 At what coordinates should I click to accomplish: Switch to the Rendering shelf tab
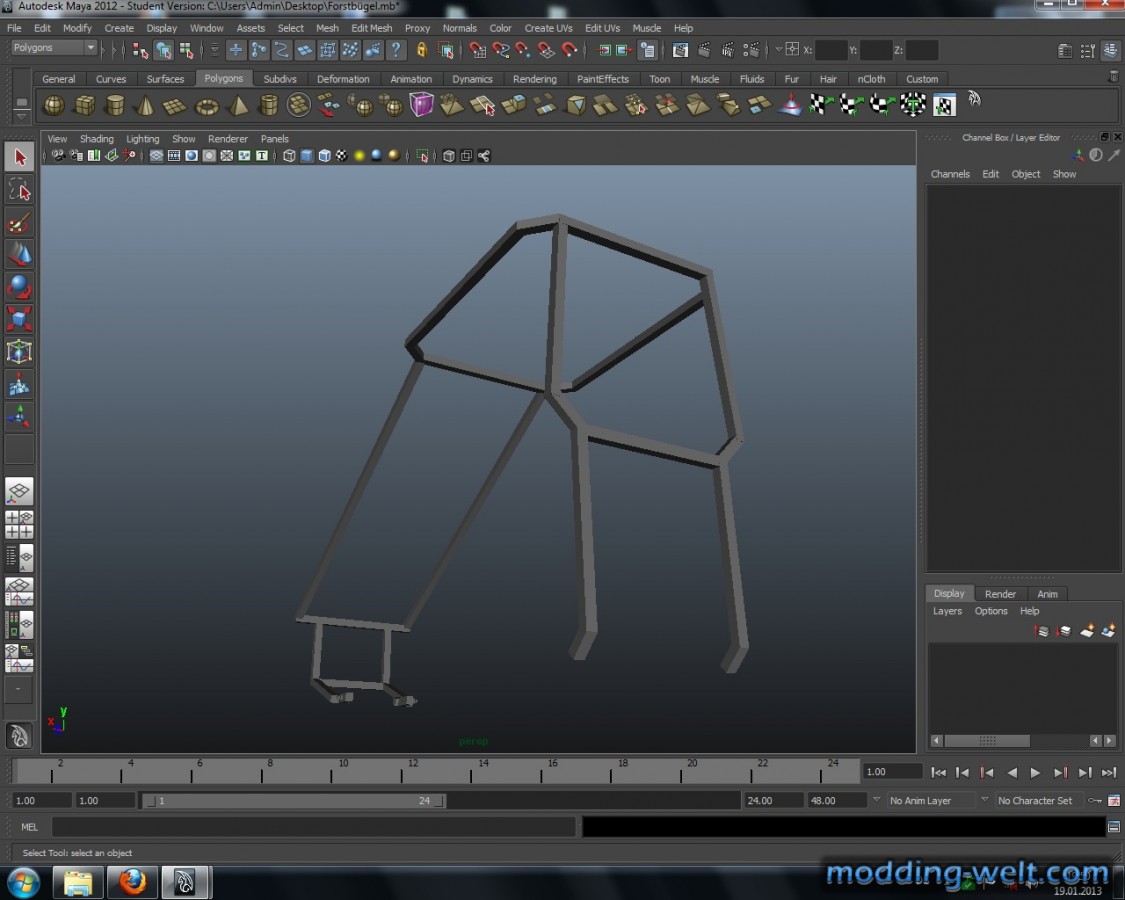pos(535,79)
